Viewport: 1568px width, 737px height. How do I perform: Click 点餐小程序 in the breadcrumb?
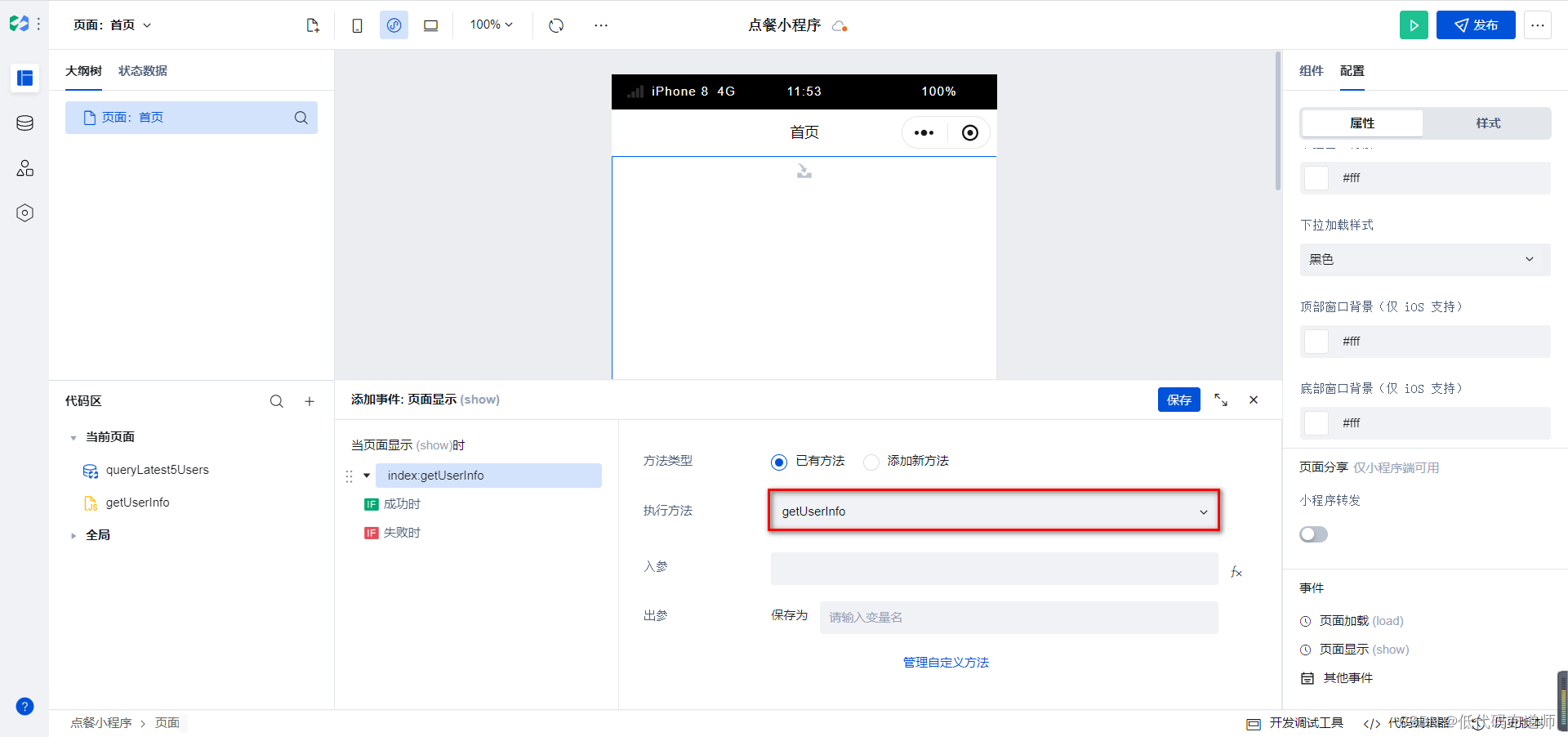coord(101,723)
